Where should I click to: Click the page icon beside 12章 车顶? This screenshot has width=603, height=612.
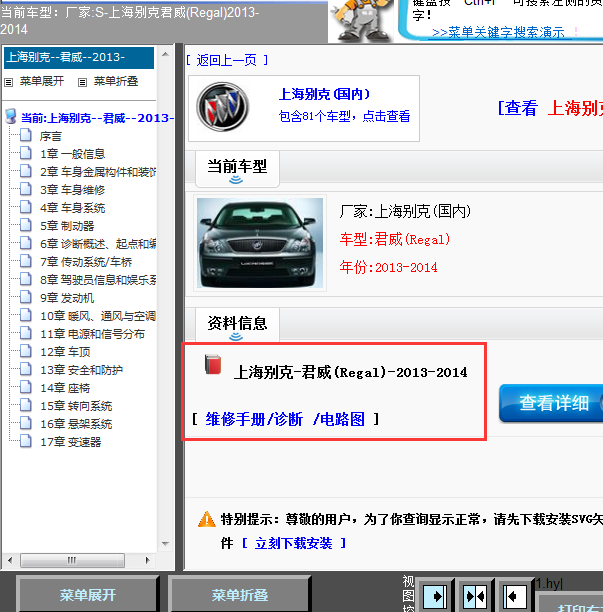(x=26, y=351)
